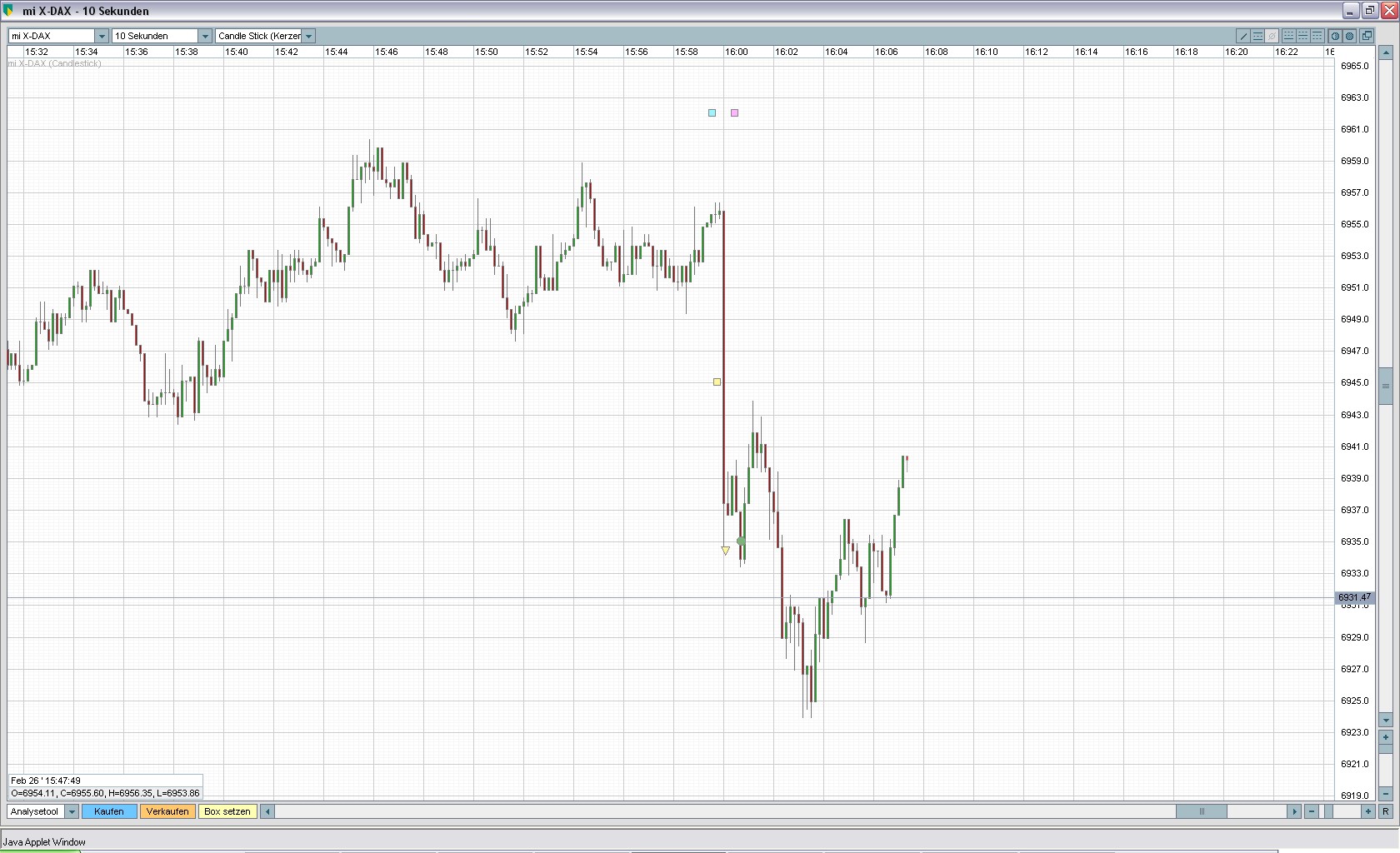The width and height of the screenshot is (1400, 853).
Task: Click the 6931.47 current price label
Action: pyautogui.click(x=1354, y=597)
